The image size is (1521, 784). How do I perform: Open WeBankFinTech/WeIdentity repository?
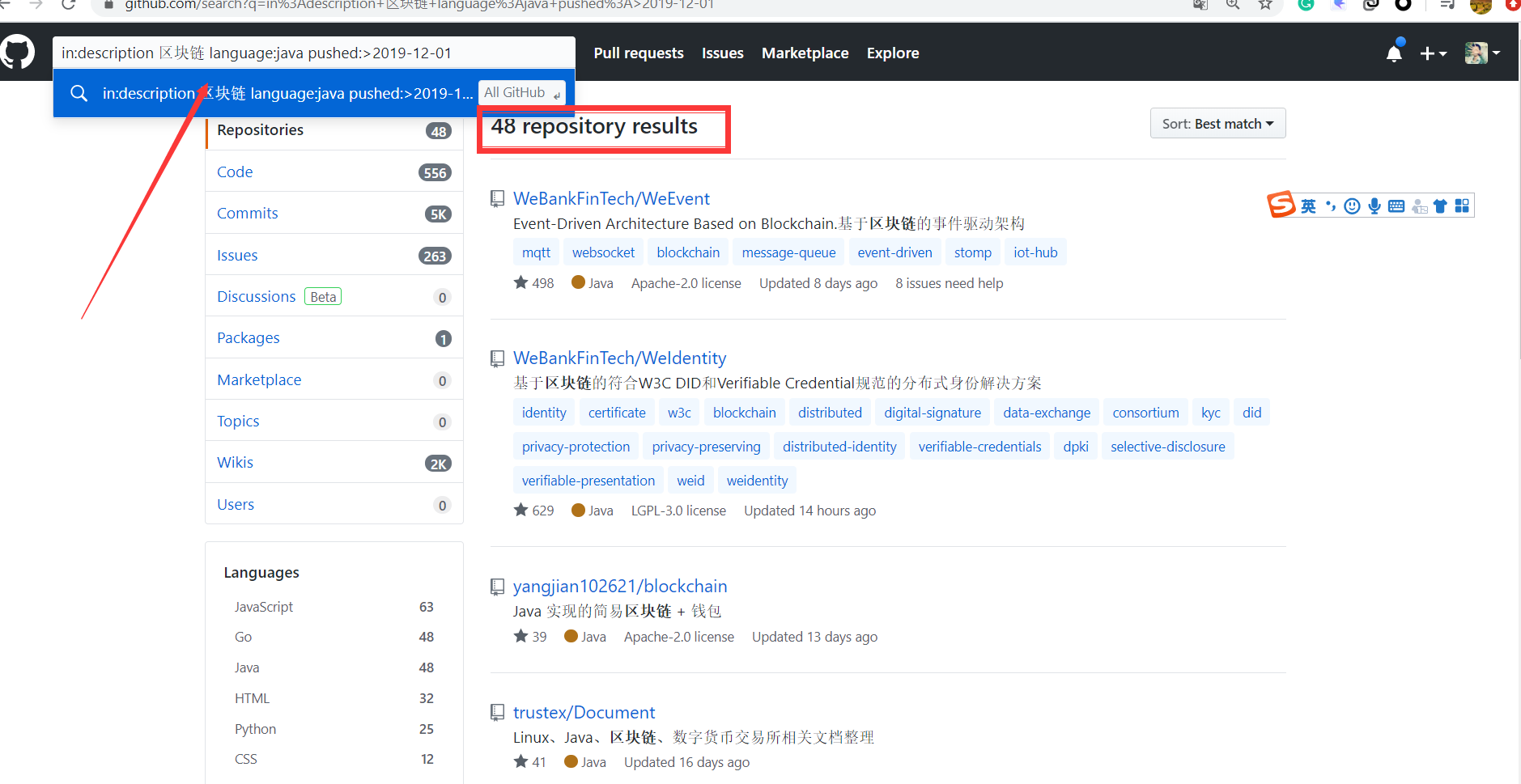(x=619, y=358)
